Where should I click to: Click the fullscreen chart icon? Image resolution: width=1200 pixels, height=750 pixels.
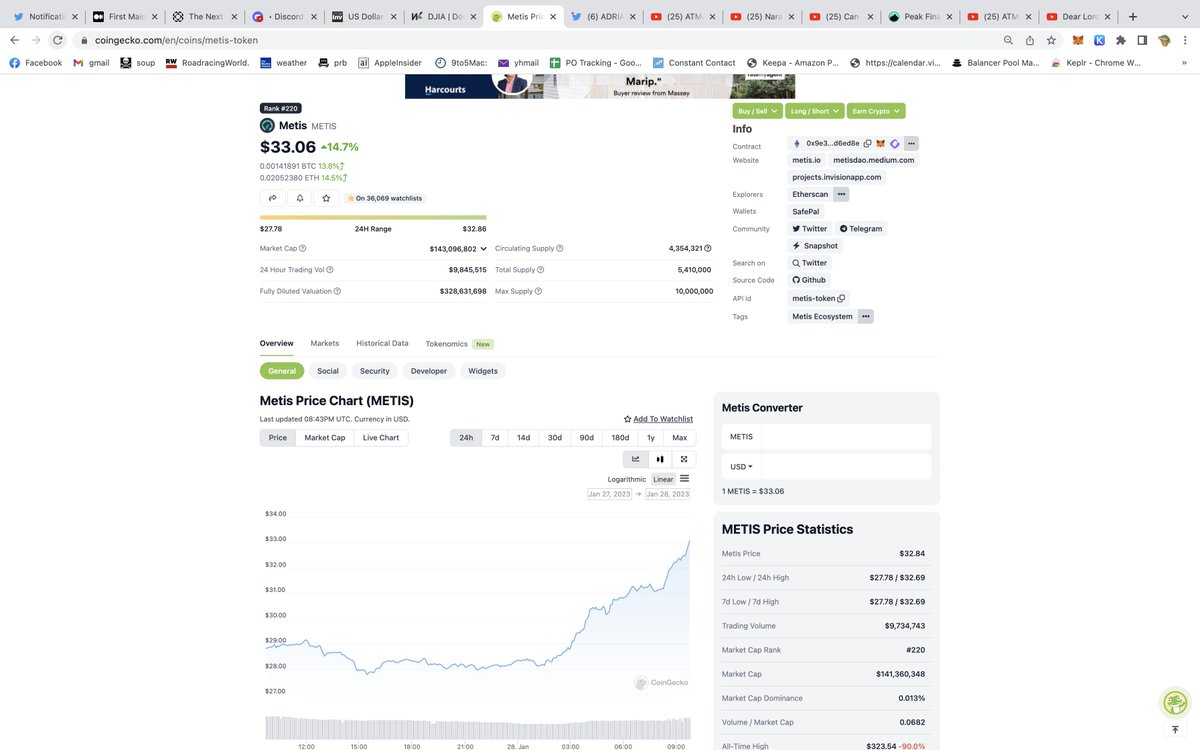684,459
